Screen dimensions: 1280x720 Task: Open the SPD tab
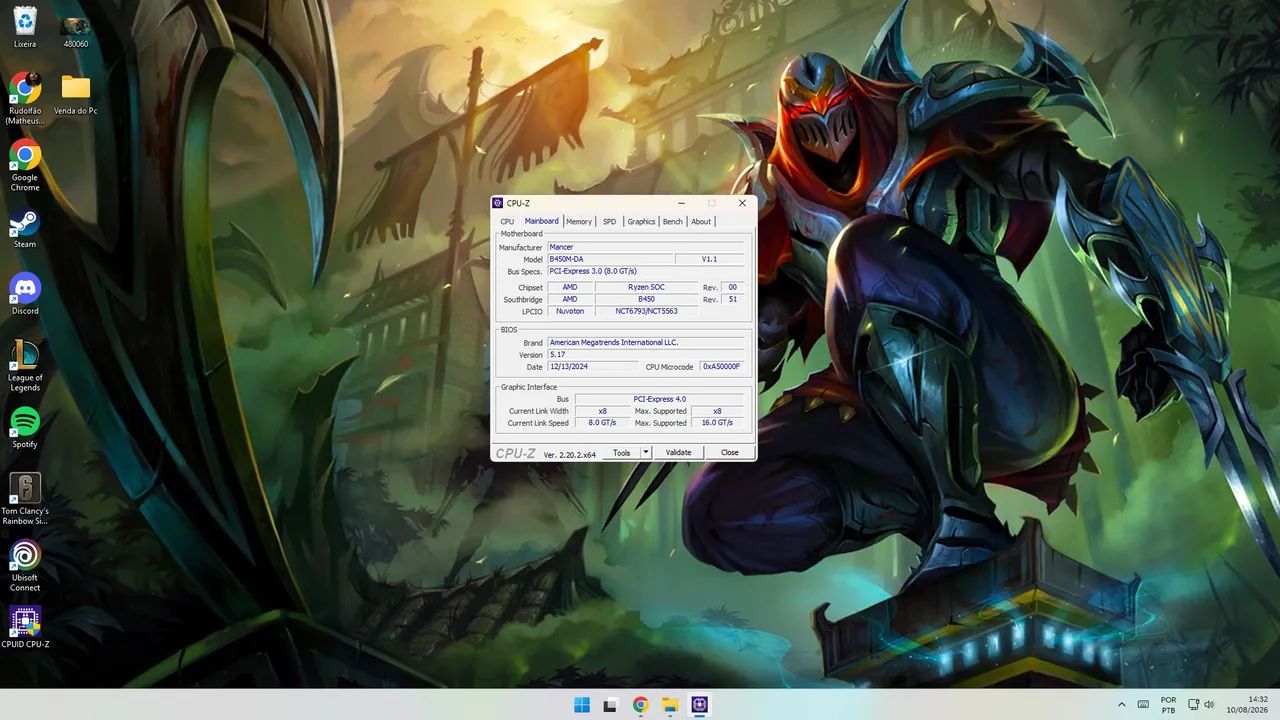[x=609, y=221]
